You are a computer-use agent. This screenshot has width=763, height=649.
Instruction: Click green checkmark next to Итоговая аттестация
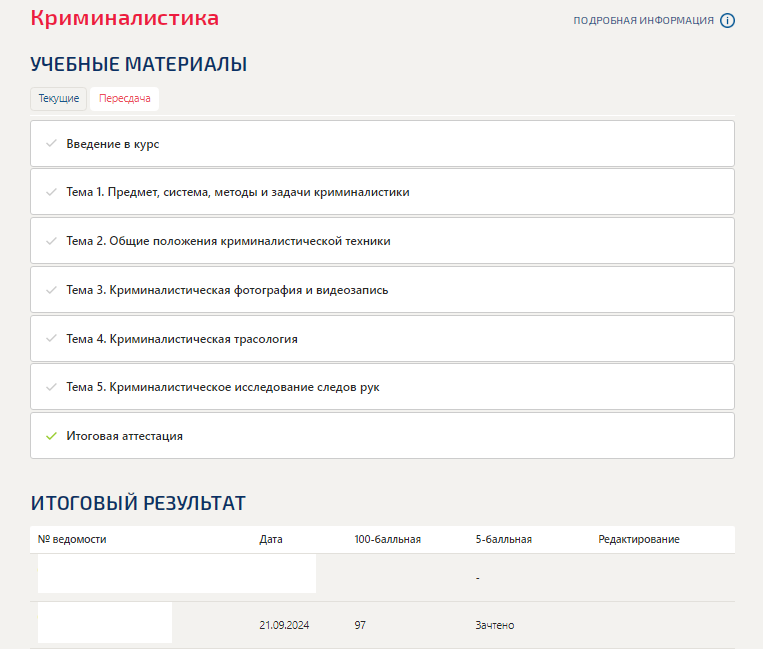click(51, 436)
